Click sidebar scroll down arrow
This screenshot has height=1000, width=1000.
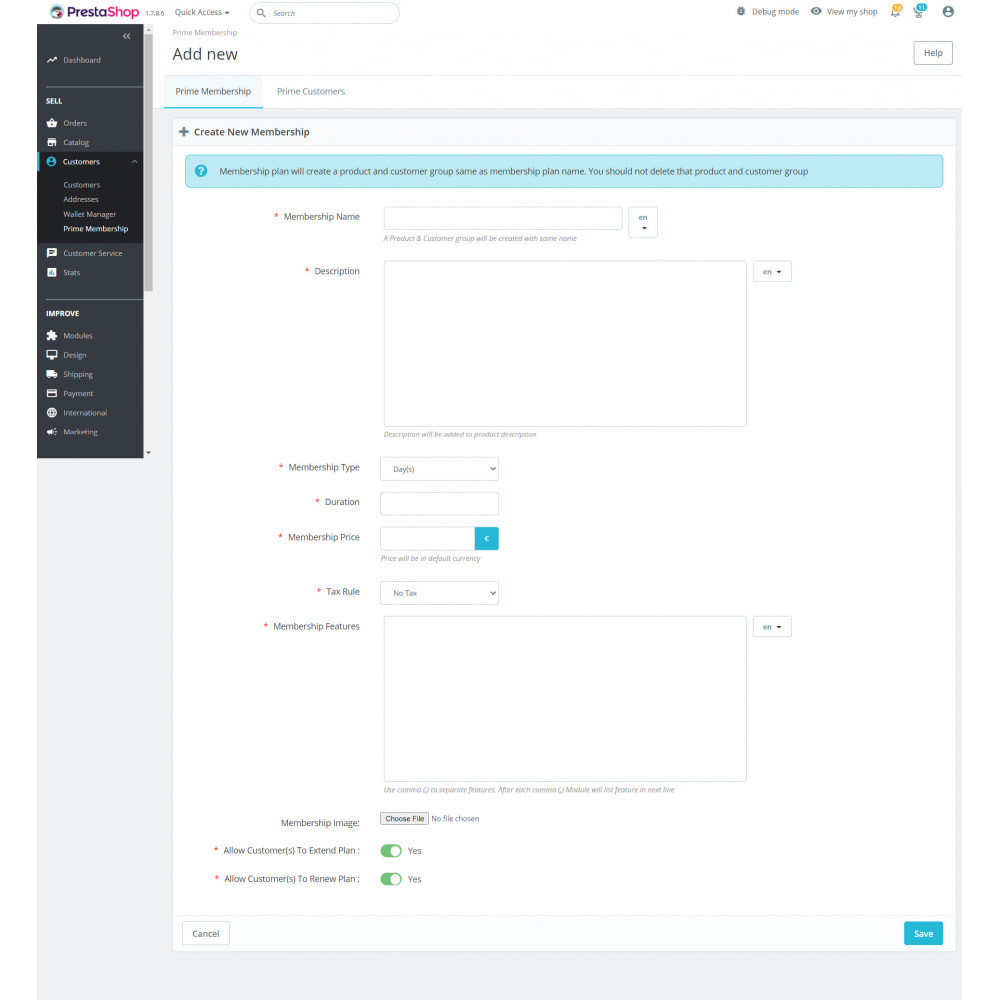coord(149,453)
